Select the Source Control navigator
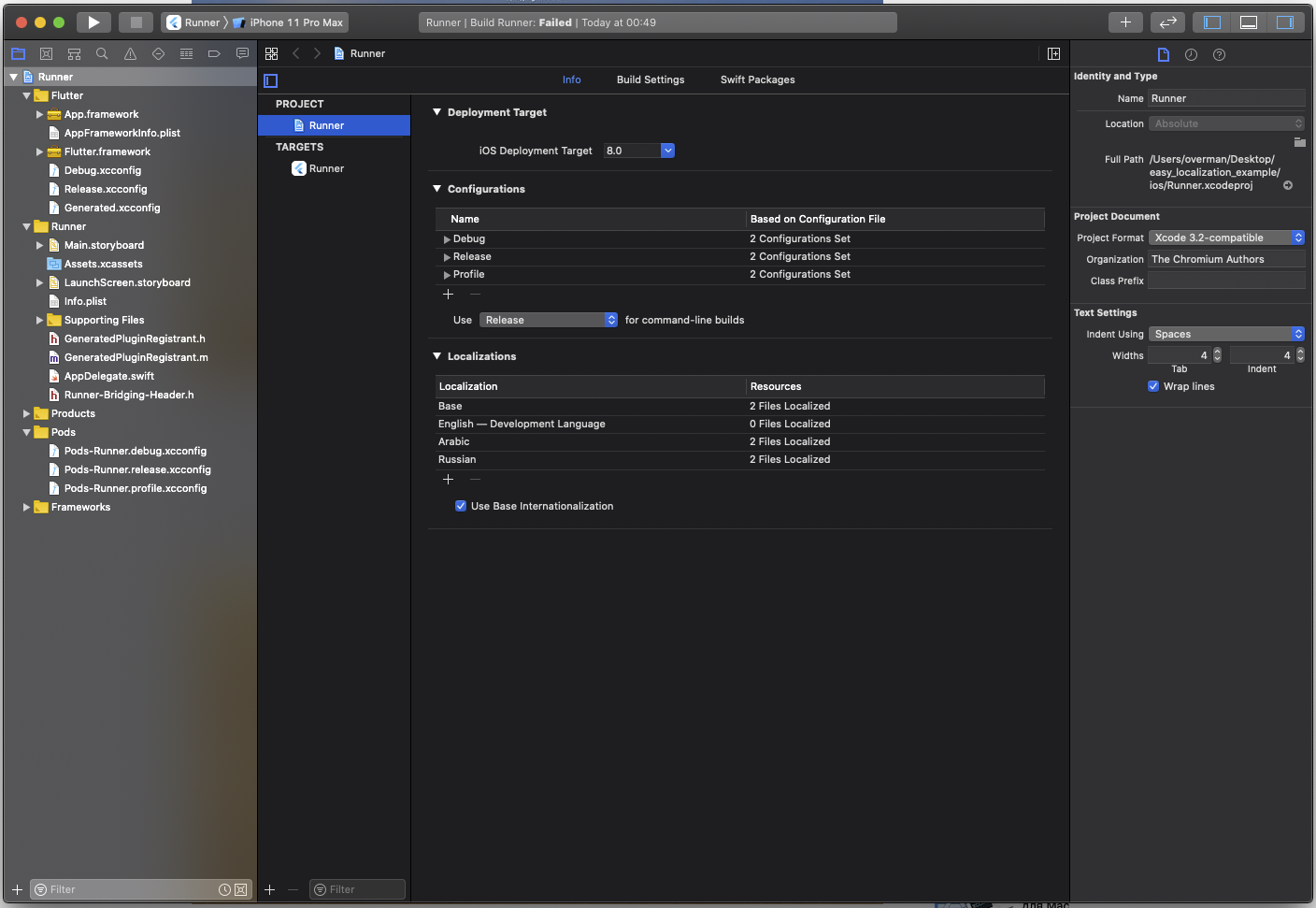 [x=46, y=53]
